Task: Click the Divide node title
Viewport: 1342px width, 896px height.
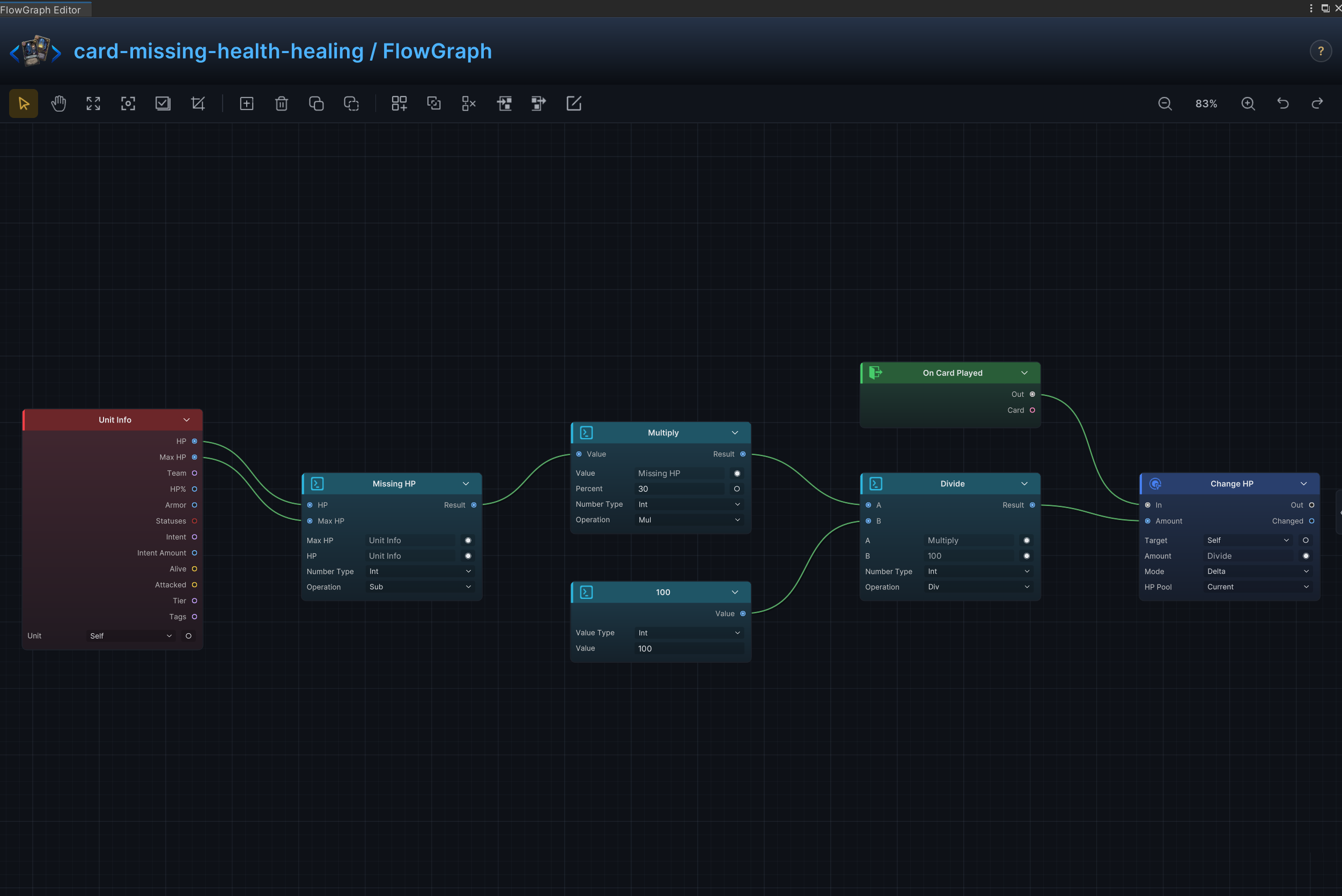Action: pyautogui.click(x=952, y=484)
